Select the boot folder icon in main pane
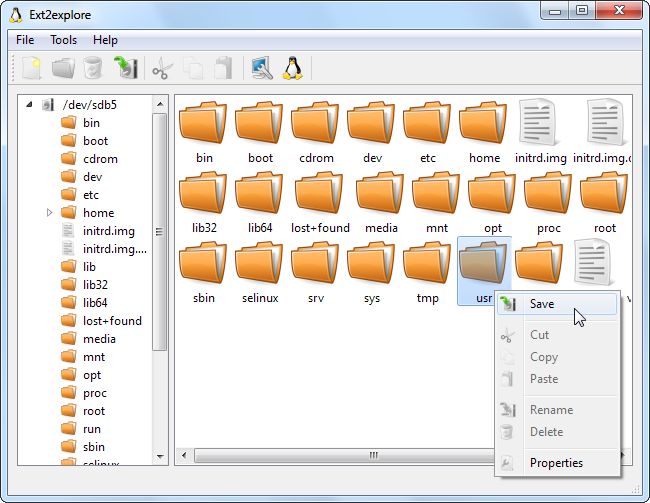 coord(260,123)
